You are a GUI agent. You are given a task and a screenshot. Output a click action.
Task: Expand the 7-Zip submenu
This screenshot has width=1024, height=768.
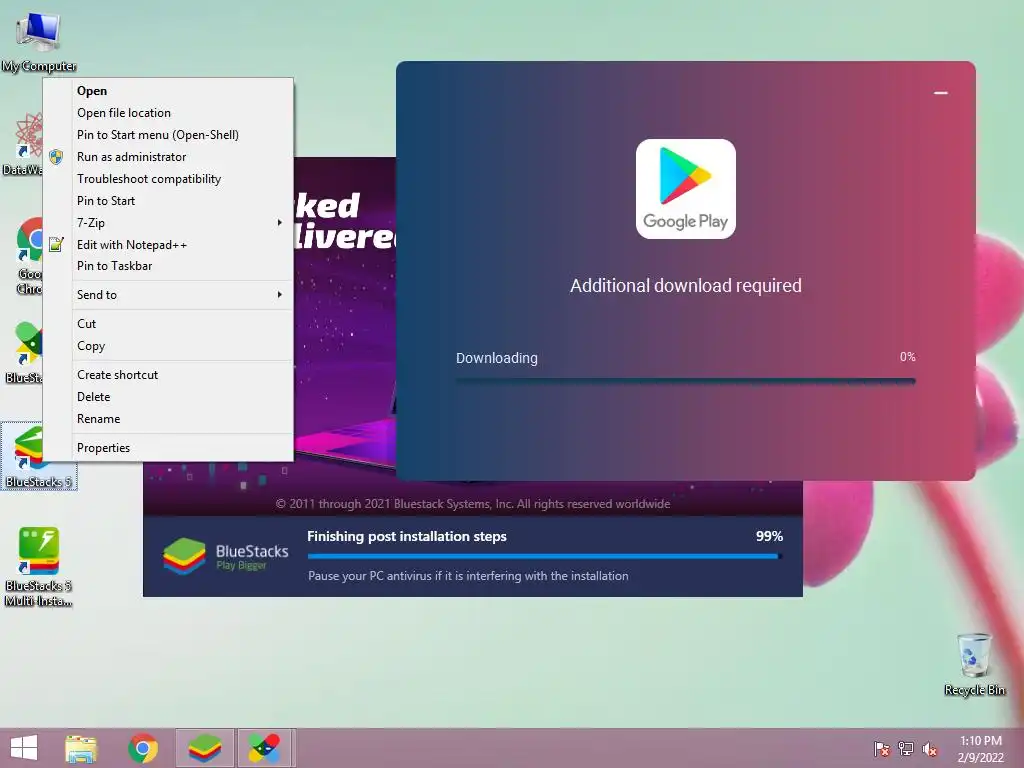tap(168, 223)
